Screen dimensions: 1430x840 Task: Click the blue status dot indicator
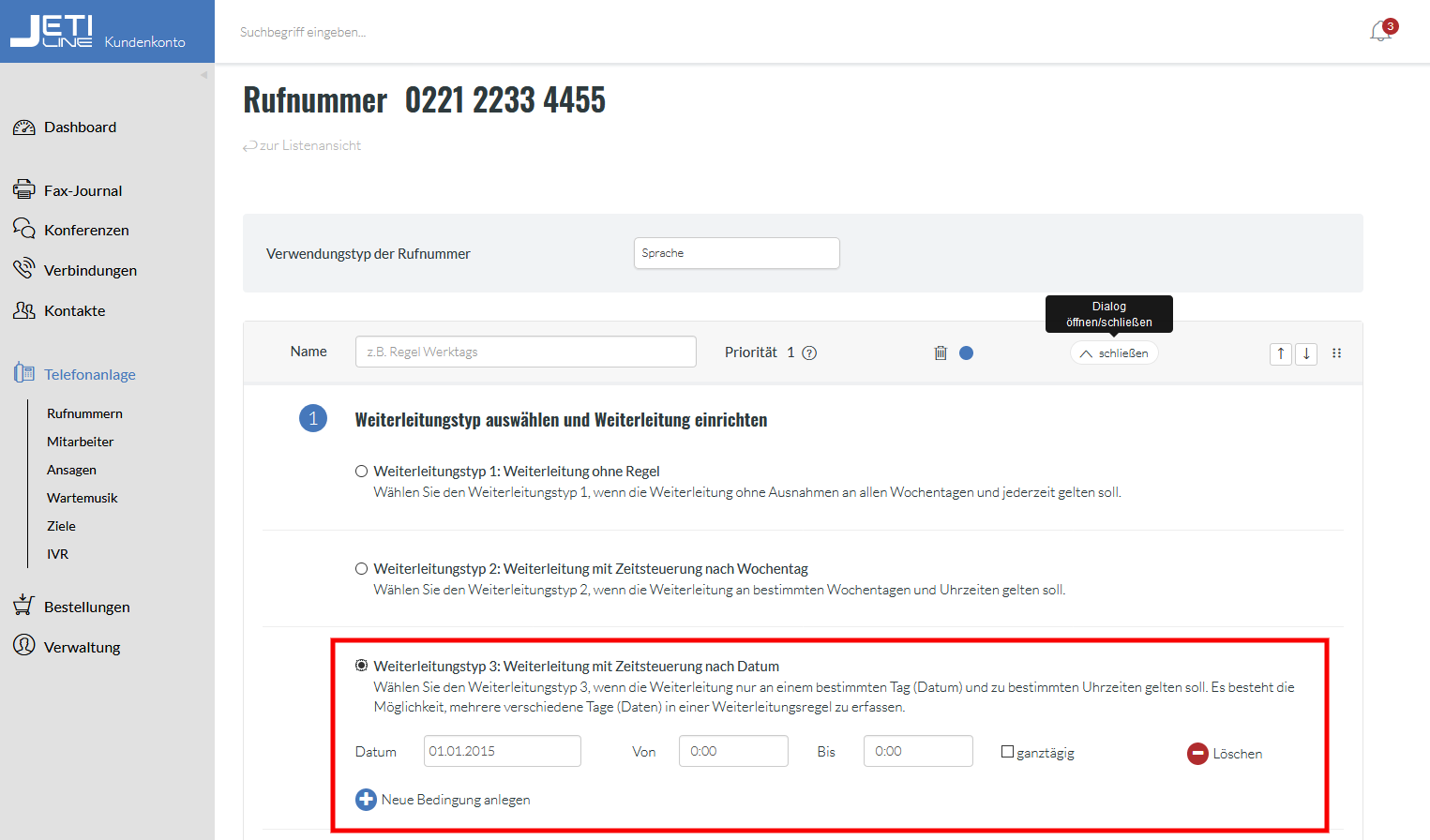[967, 353]
